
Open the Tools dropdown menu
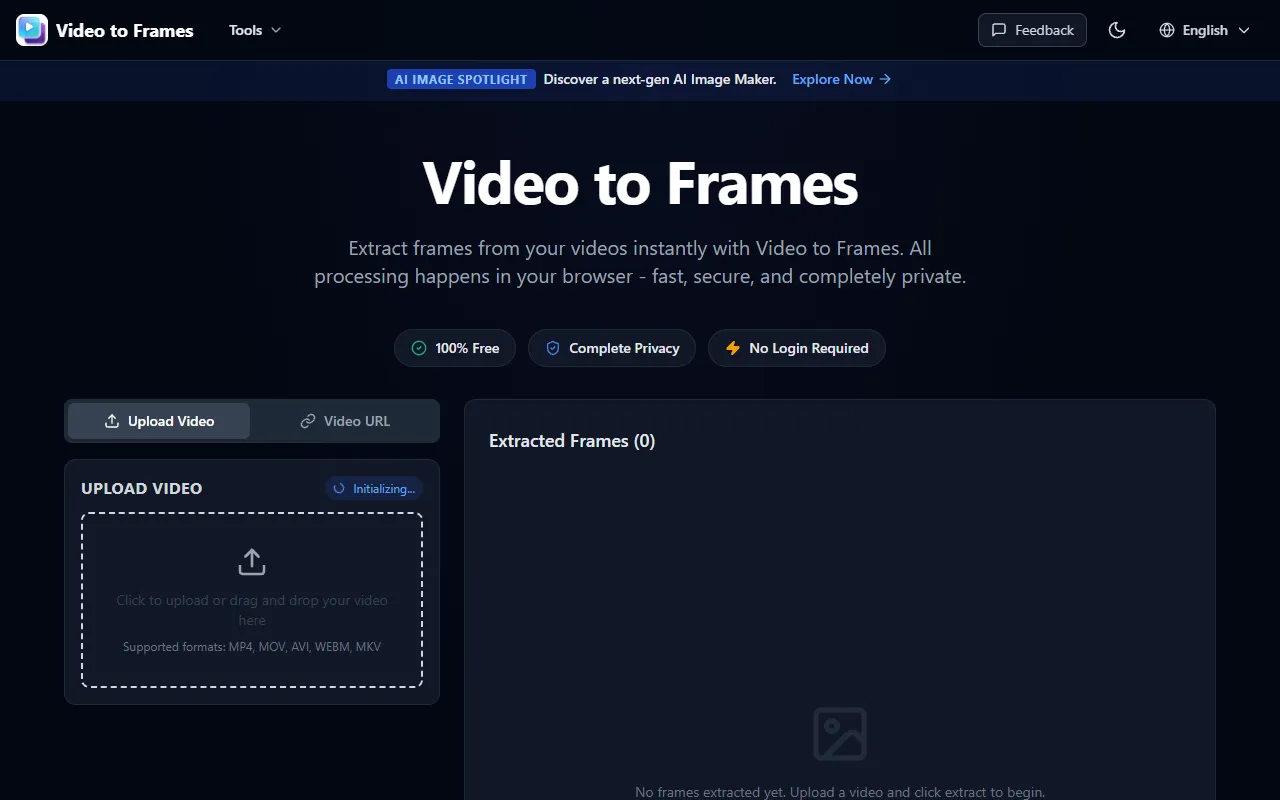[255, 30]
